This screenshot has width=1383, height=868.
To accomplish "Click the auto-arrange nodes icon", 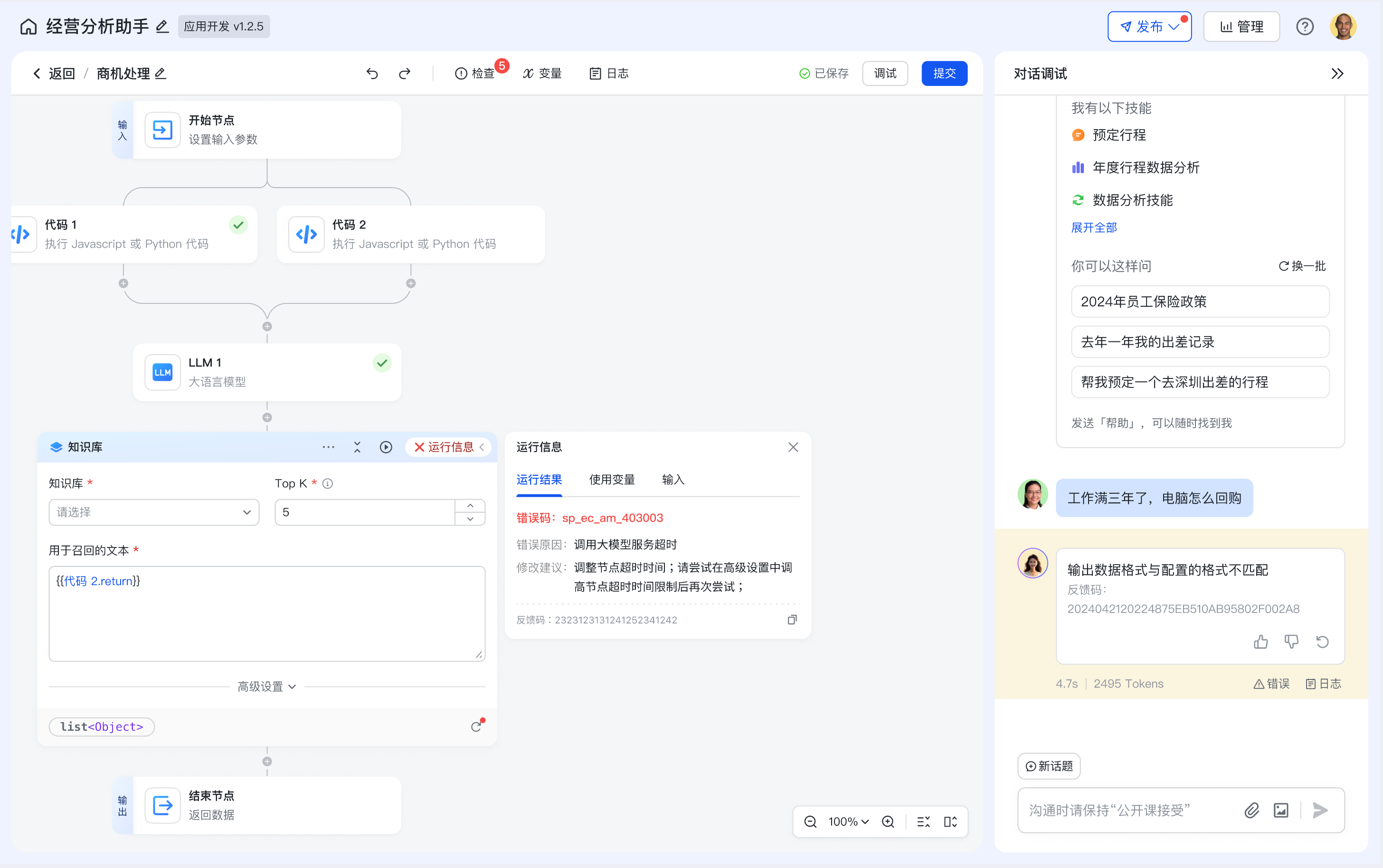I will pos(924,821).
